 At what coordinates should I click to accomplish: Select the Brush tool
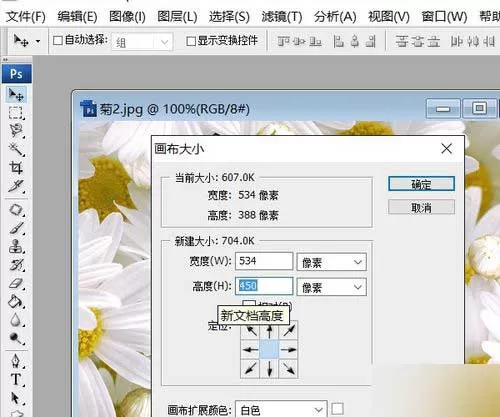click(16, 228)
